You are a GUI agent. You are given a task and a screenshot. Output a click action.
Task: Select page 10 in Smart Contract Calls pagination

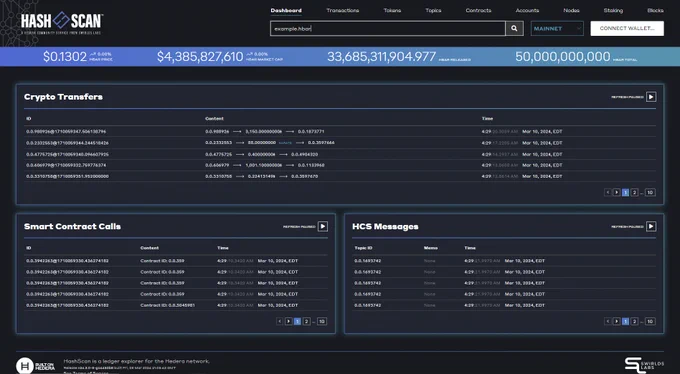coord(322,322)
